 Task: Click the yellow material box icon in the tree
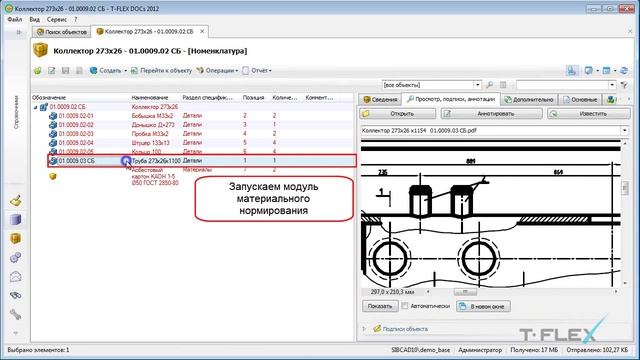(53, 177)
